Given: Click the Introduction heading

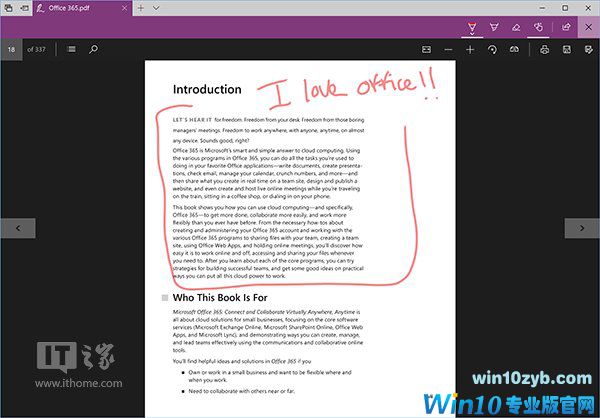Looking at the screenshot, I should [x=207, y=90].
